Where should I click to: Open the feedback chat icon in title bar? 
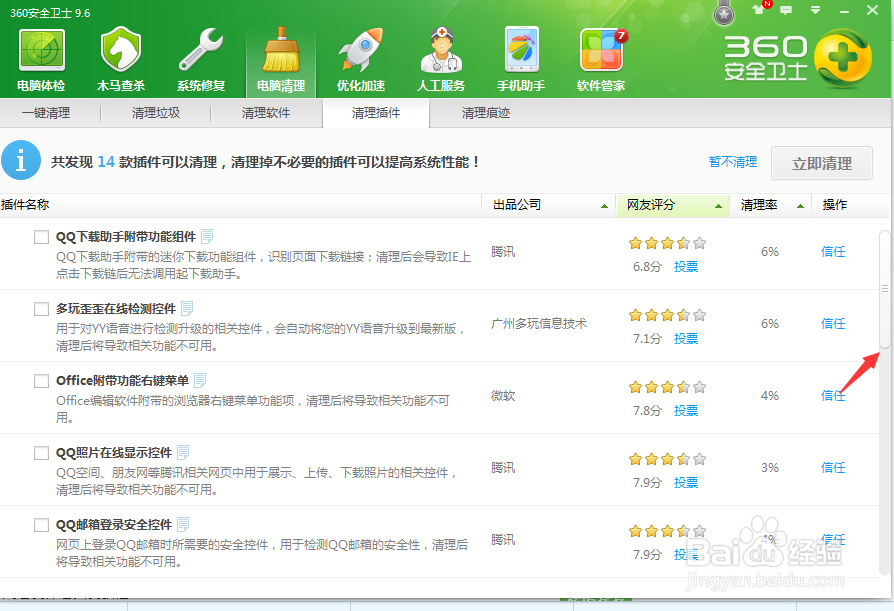coord(786,10)
